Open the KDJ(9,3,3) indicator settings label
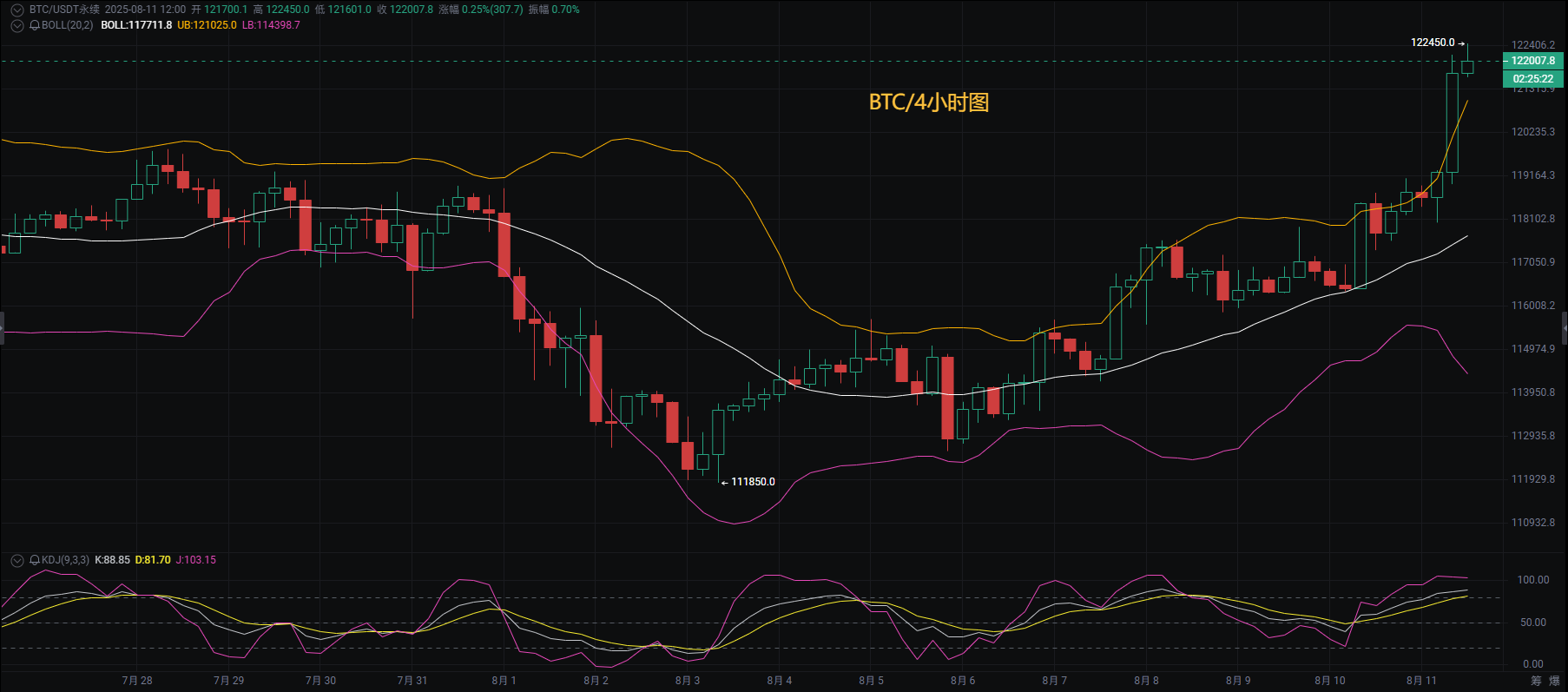 [x=65, y=560]
